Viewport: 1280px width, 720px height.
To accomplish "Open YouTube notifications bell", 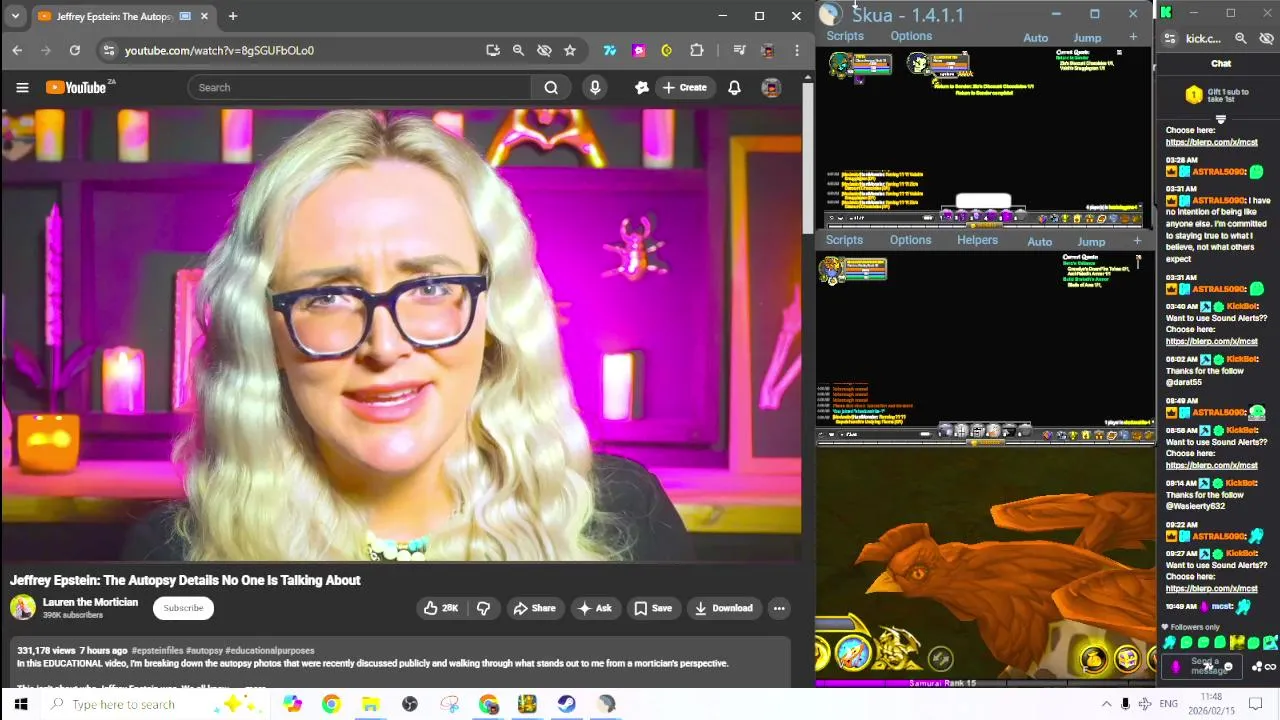I will 734,87.
